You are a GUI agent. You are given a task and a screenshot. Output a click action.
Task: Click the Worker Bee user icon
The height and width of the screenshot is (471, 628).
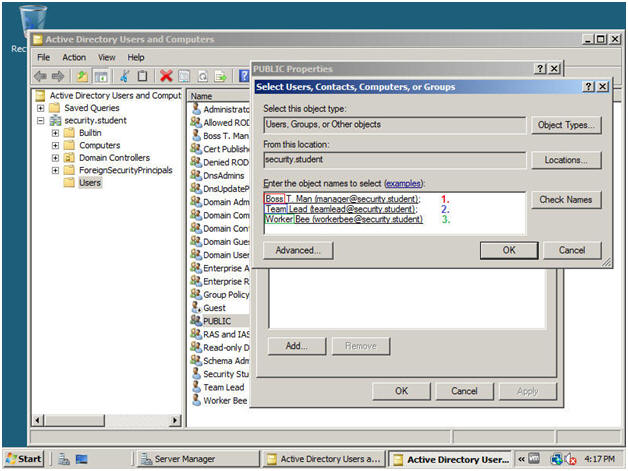196,400
